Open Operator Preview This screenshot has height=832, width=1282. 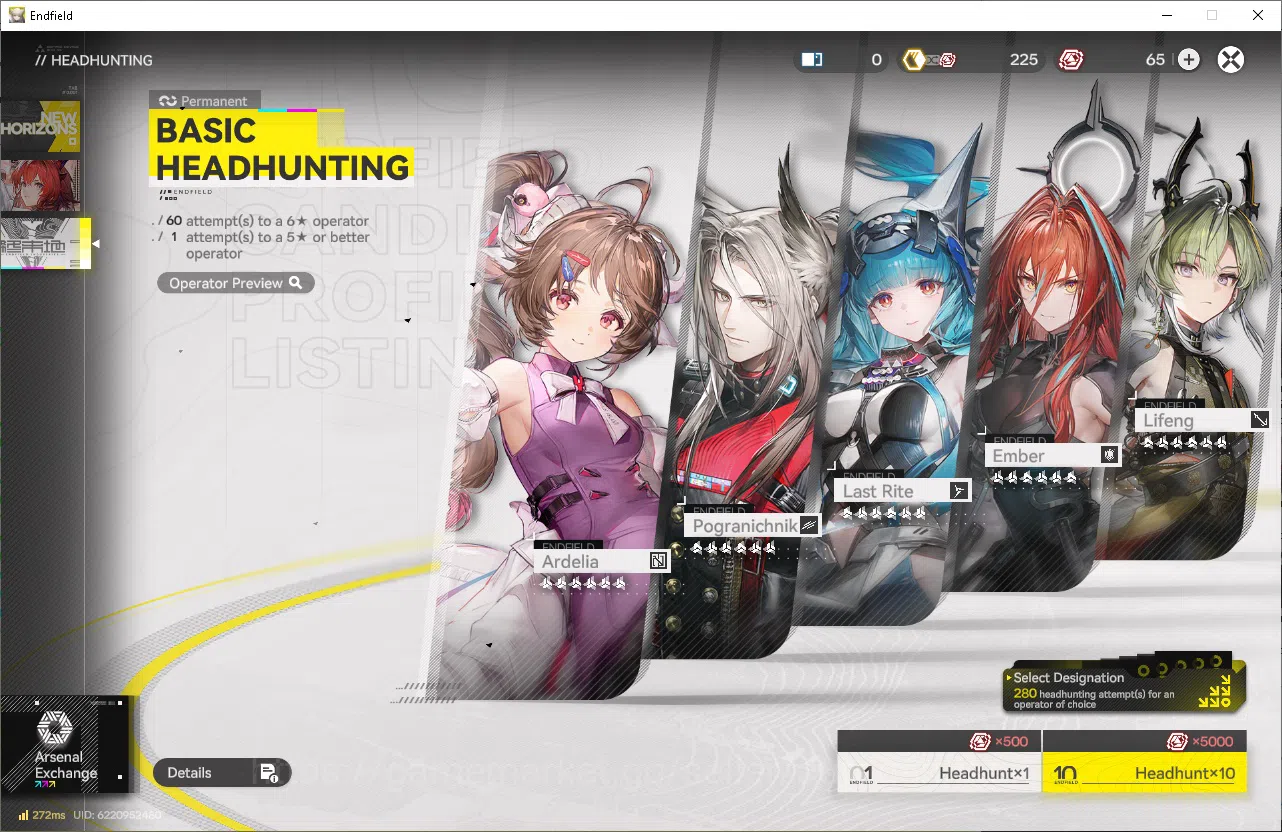(236, 283)
